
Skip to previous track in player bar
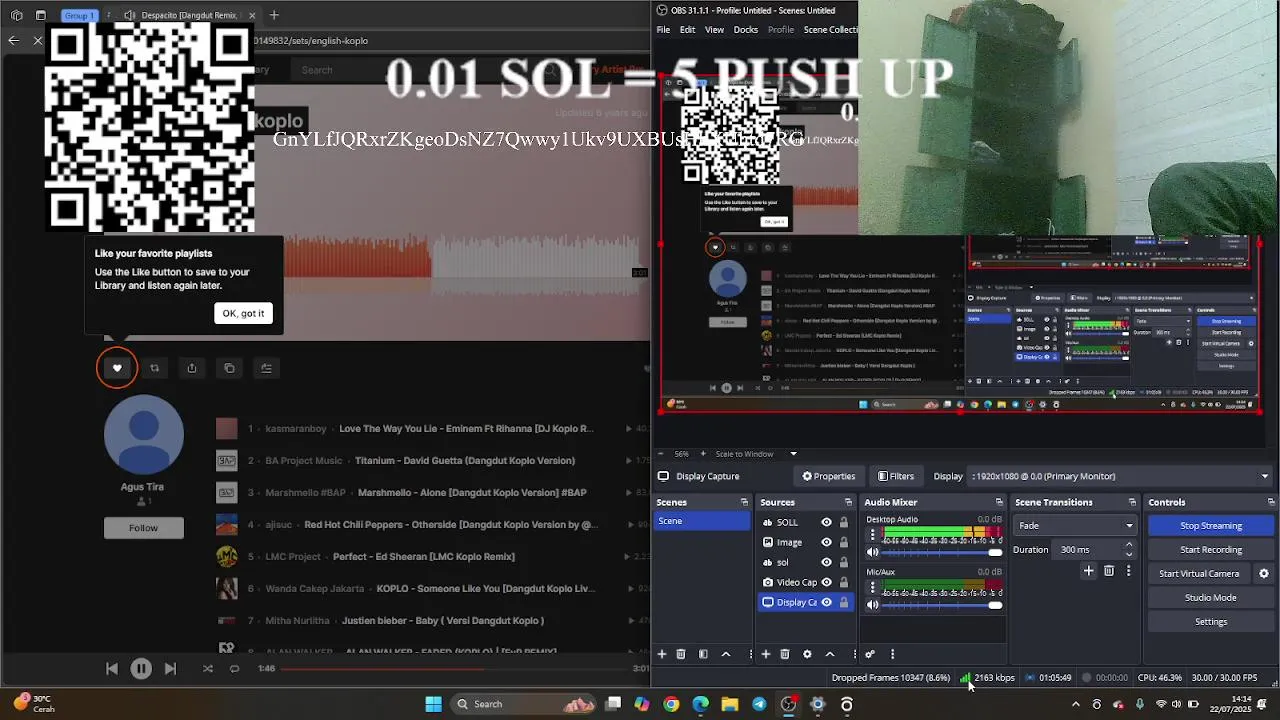tap(112, 669)
